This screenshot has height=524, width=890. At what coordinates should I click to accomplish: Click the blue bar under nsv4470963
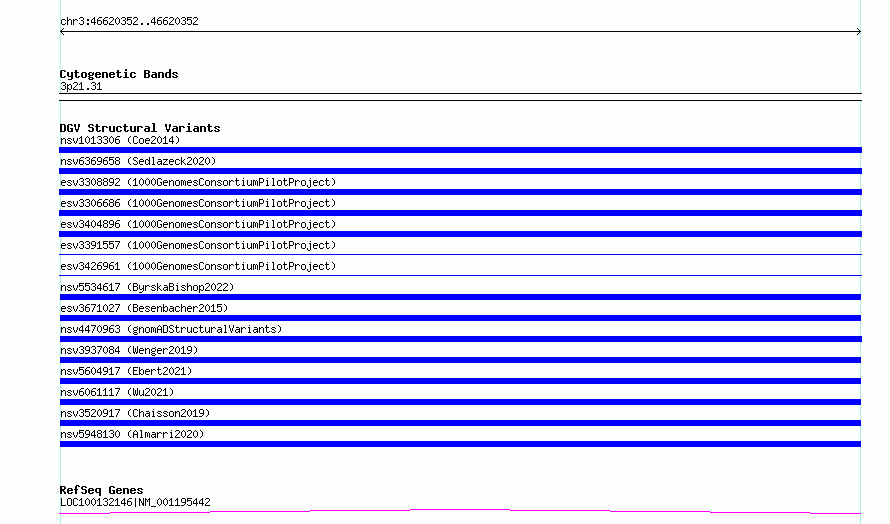point(460,339)
